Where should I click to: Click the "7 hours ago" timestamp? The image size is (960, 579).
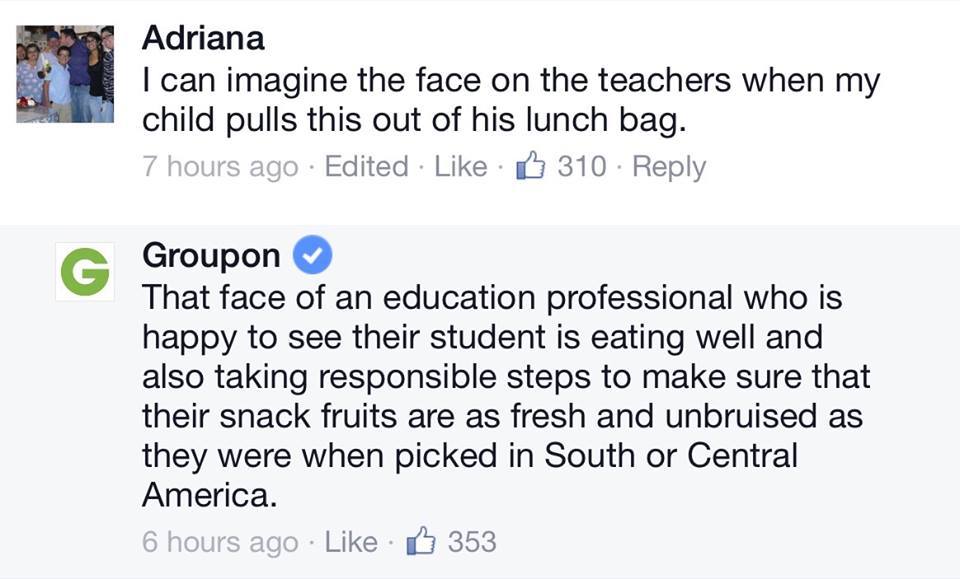coord(220,166)
